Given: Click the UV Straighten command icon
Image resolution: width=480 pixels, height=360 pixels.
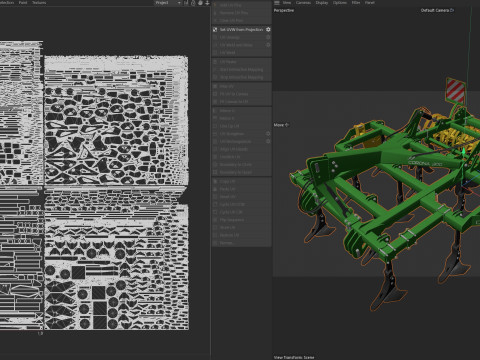Looking at the screenshot, I should tap(215, 134).
